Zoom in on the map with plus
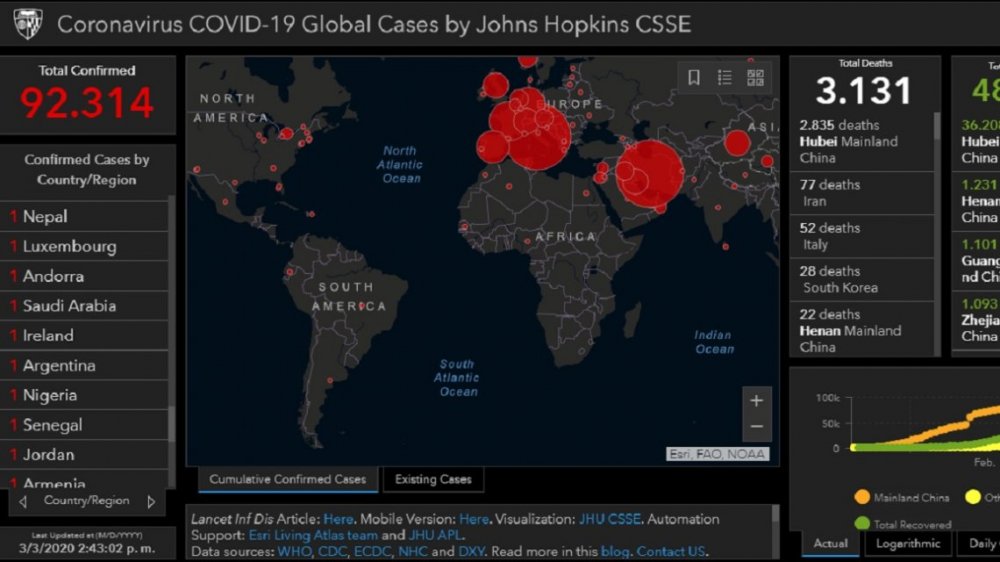This screenshot has height=562, width=1000. [756, 401]
